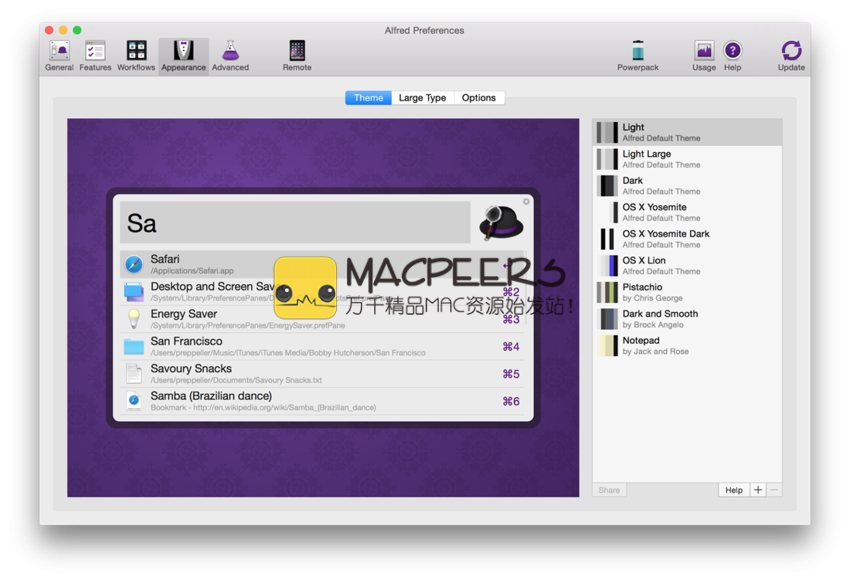
Task: Open the Features preferences pane
Action: [95, 55]
